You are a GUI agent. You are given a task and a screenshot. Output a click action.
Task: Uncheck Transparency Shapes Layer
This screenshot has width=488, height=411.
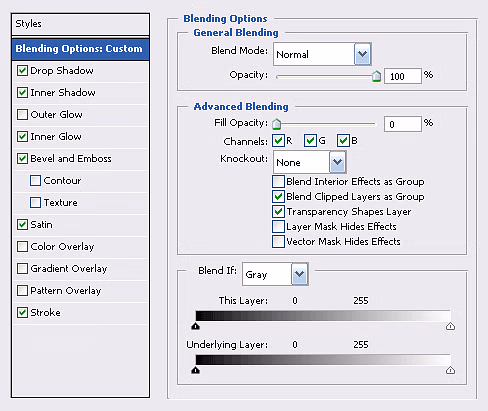(278, 212)
